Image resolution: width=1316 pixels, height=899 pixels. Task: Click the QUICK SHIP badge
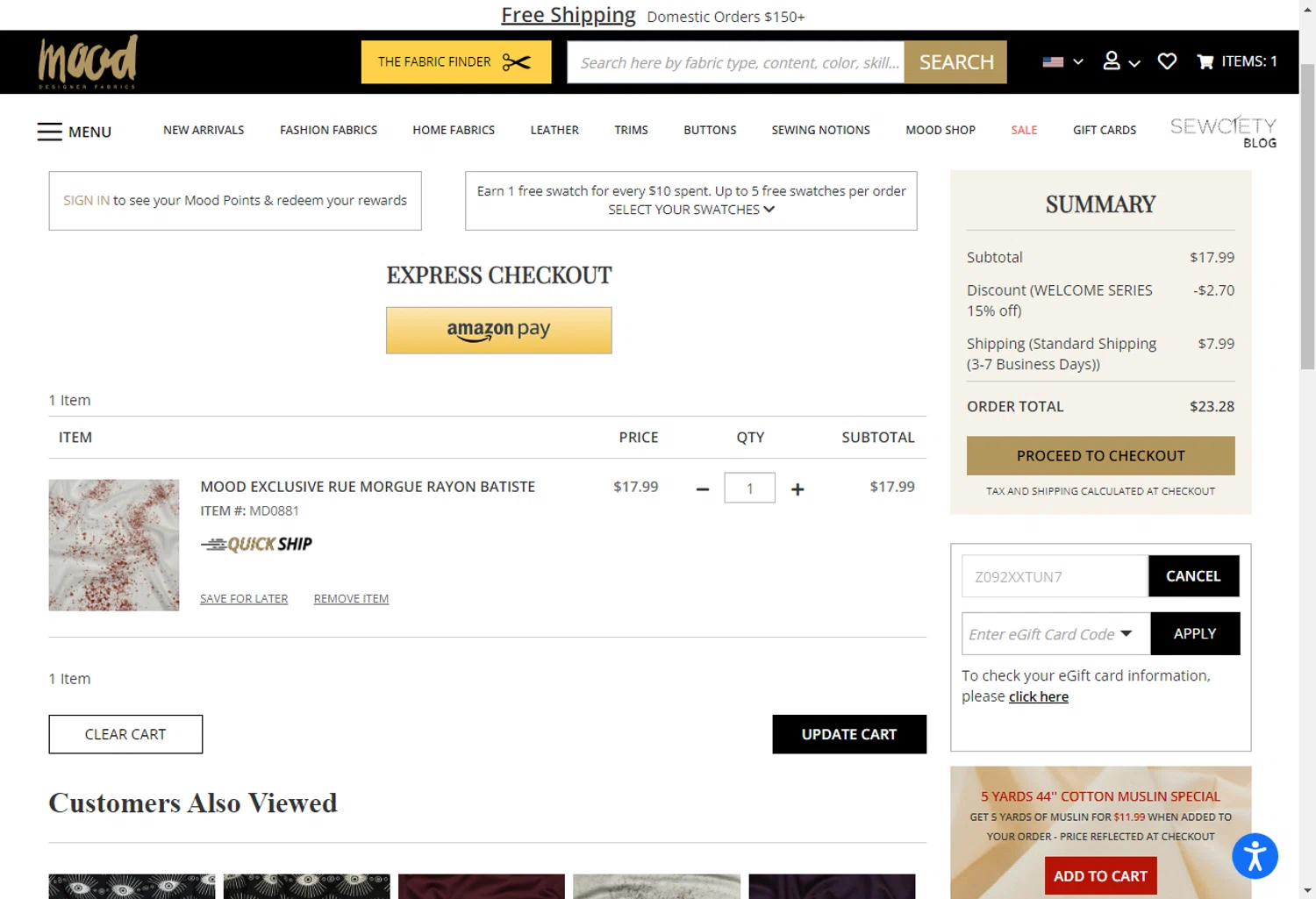pos(256,544)
